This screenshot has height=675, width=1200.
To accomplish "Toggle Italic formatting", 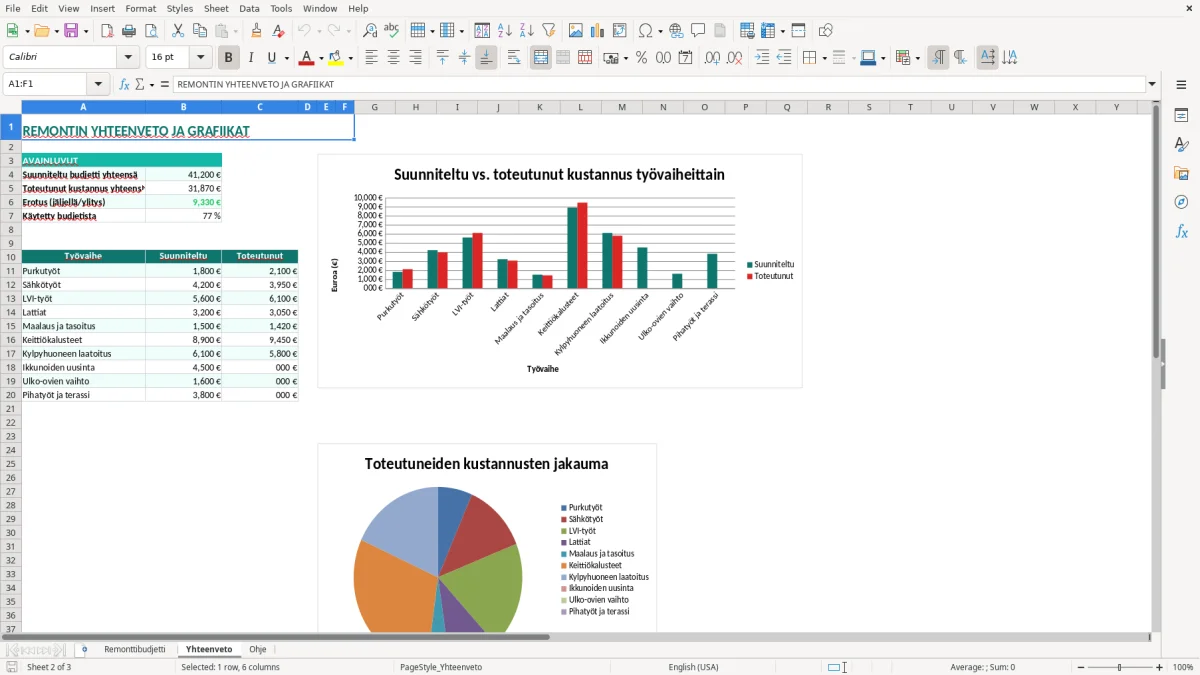I will pyautogui.click(x=251, y=58).
